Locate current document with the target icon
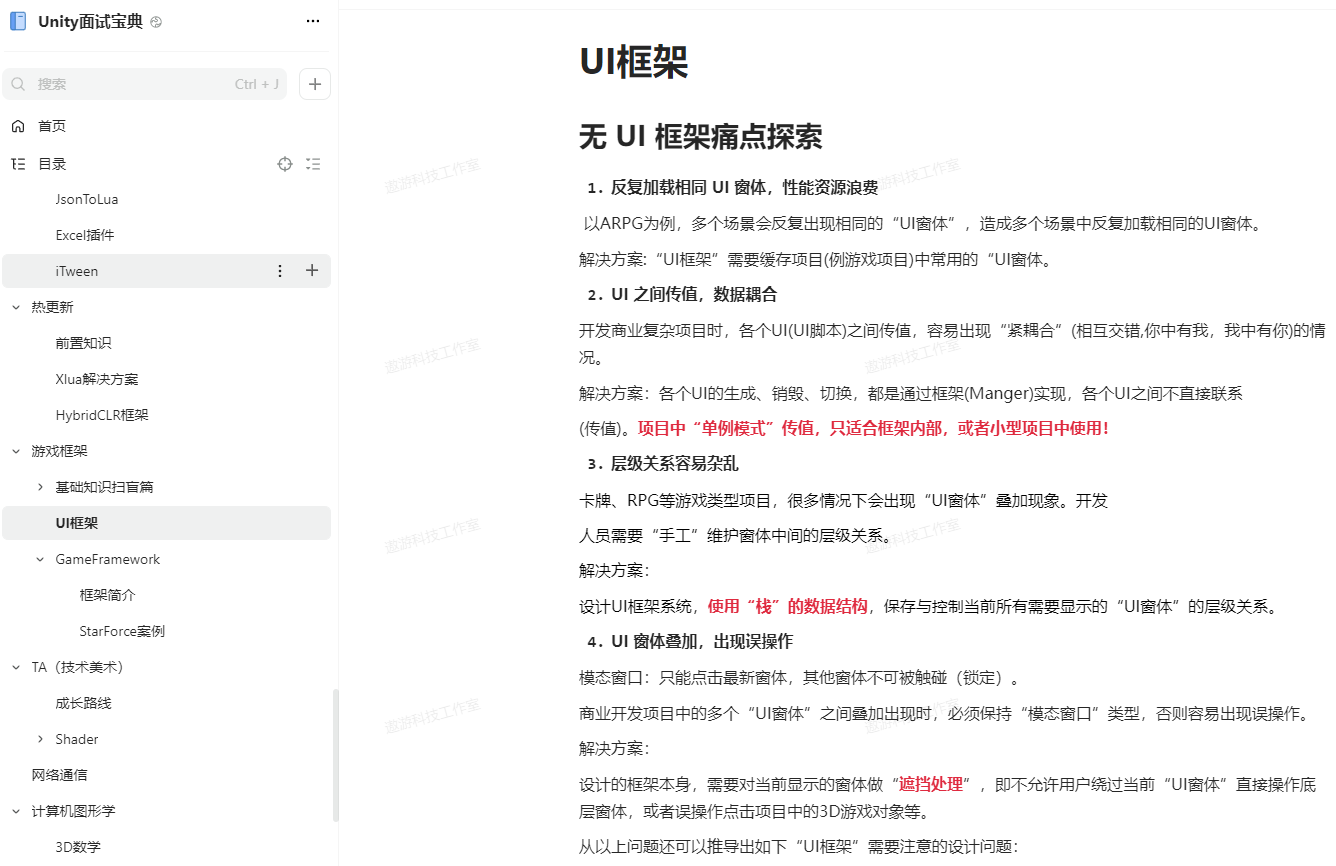Viewport: 1336px width, 866px height. (285, 164)
